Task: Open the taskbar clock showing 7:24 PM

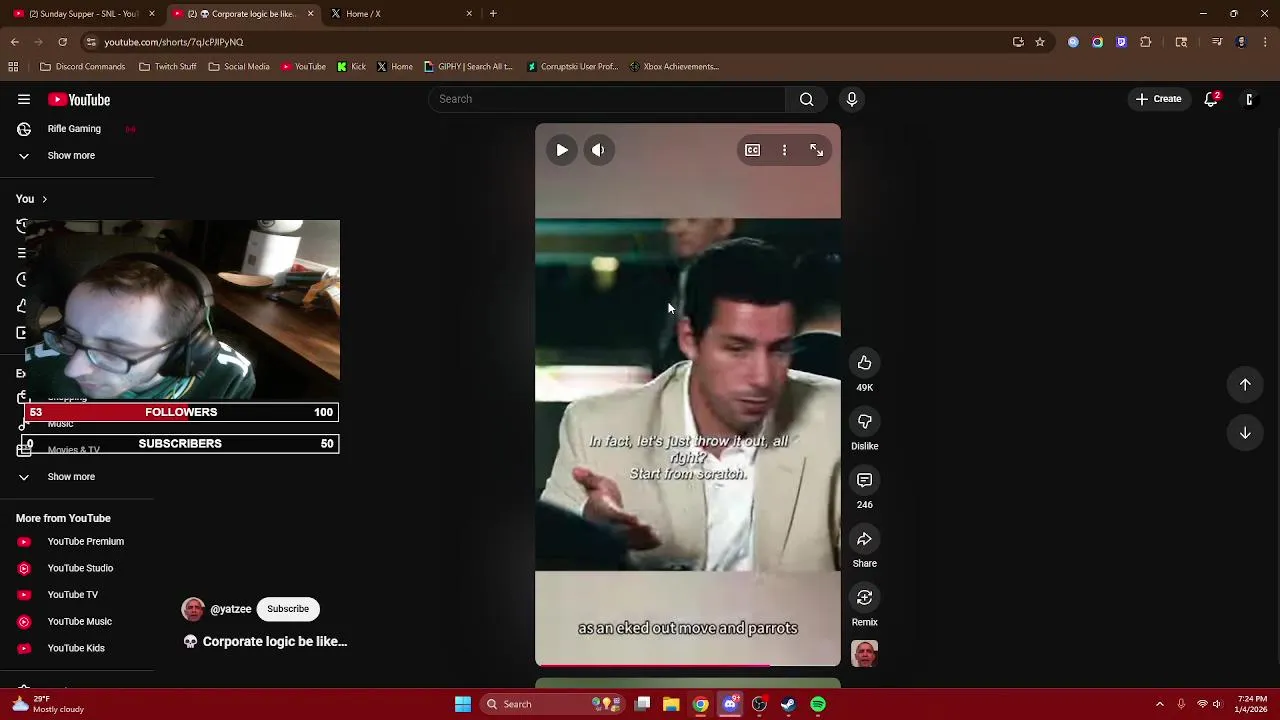Action: (x=1252, y=704)
